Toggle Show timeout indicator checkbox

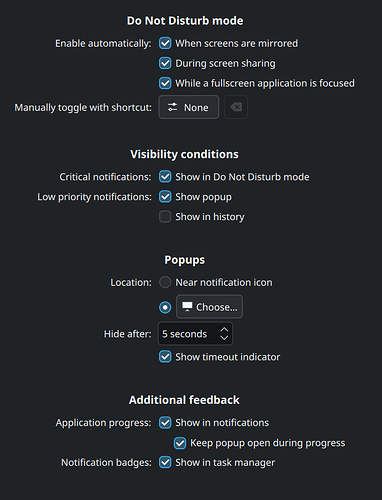[165, 357]
